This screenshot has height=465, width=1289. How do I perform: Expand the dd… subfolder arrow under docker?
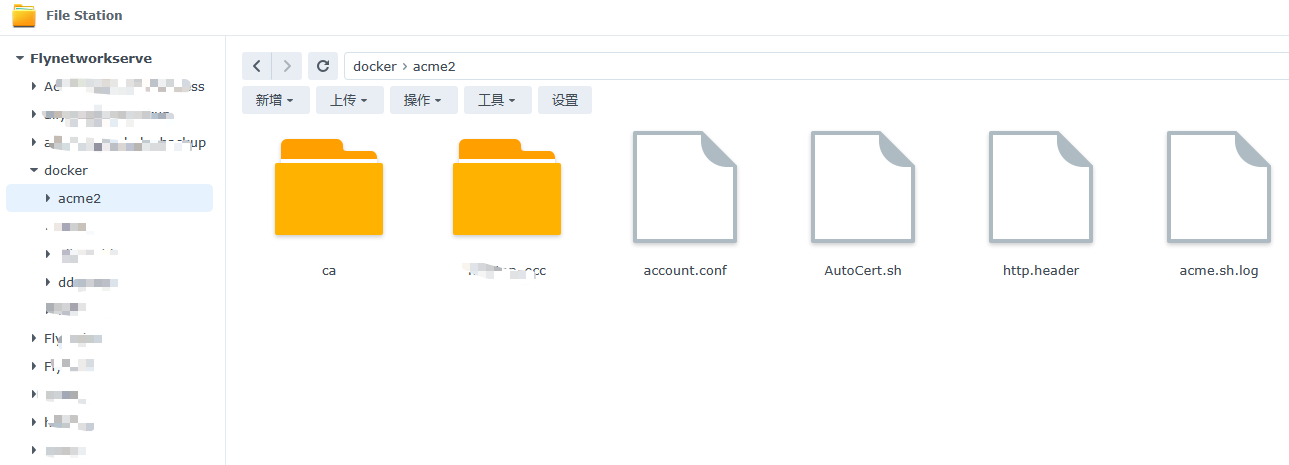(47, 283)
